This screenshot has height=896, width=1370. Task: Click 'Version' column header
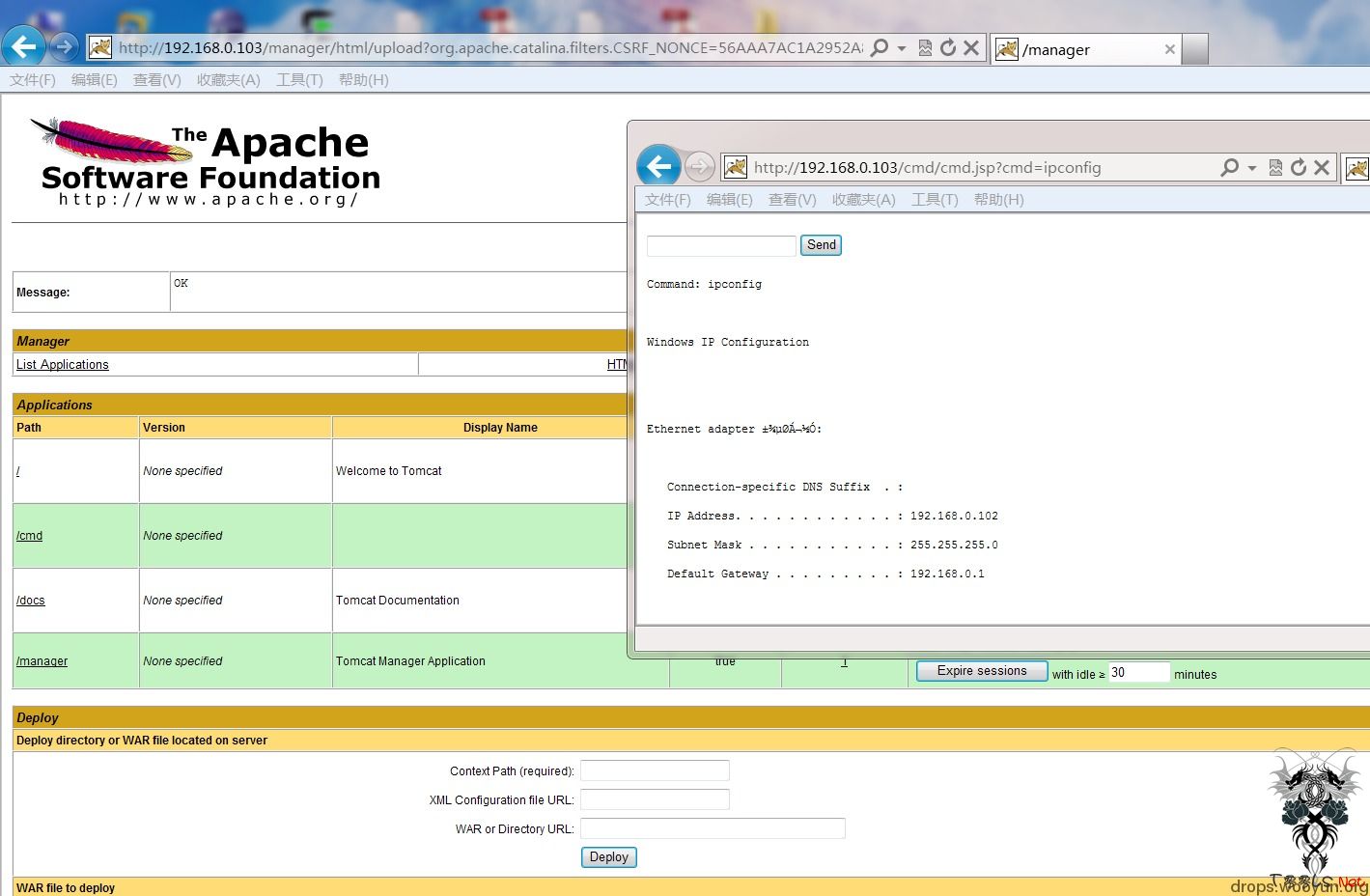[x=164, y=428]
